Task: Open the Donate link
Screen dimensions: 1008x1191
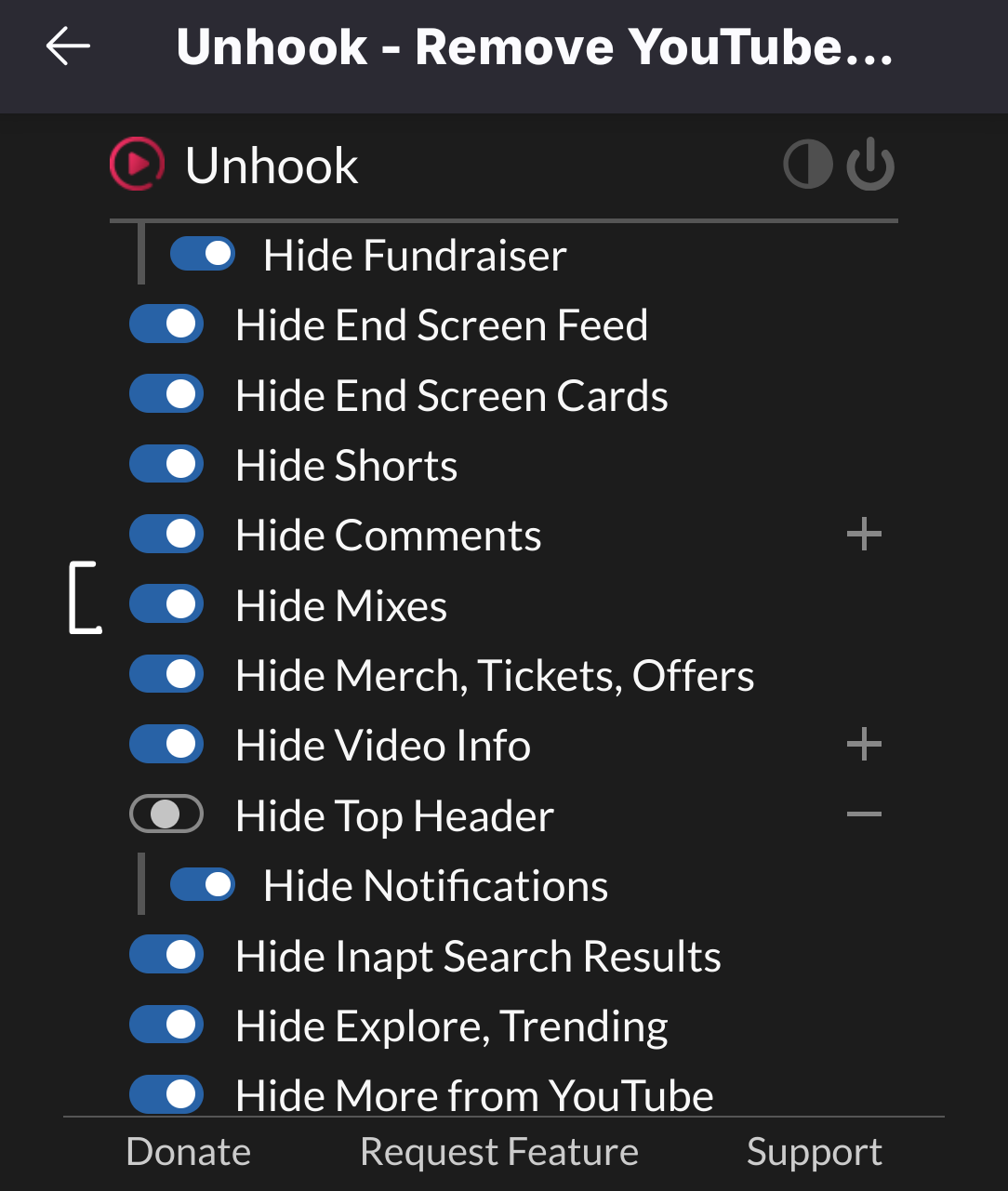Action: 189,1152
